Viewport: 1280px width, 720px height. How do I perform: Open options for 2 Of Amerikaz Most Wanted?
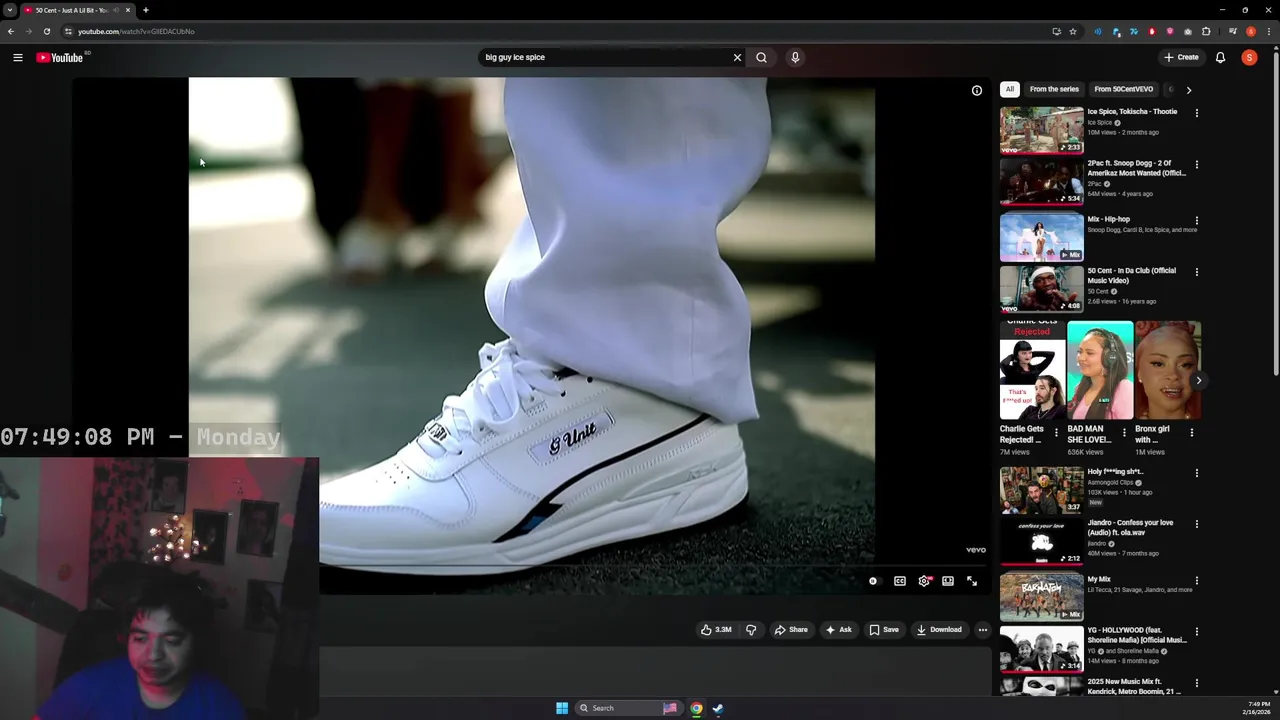click(x=1196, y=165)
